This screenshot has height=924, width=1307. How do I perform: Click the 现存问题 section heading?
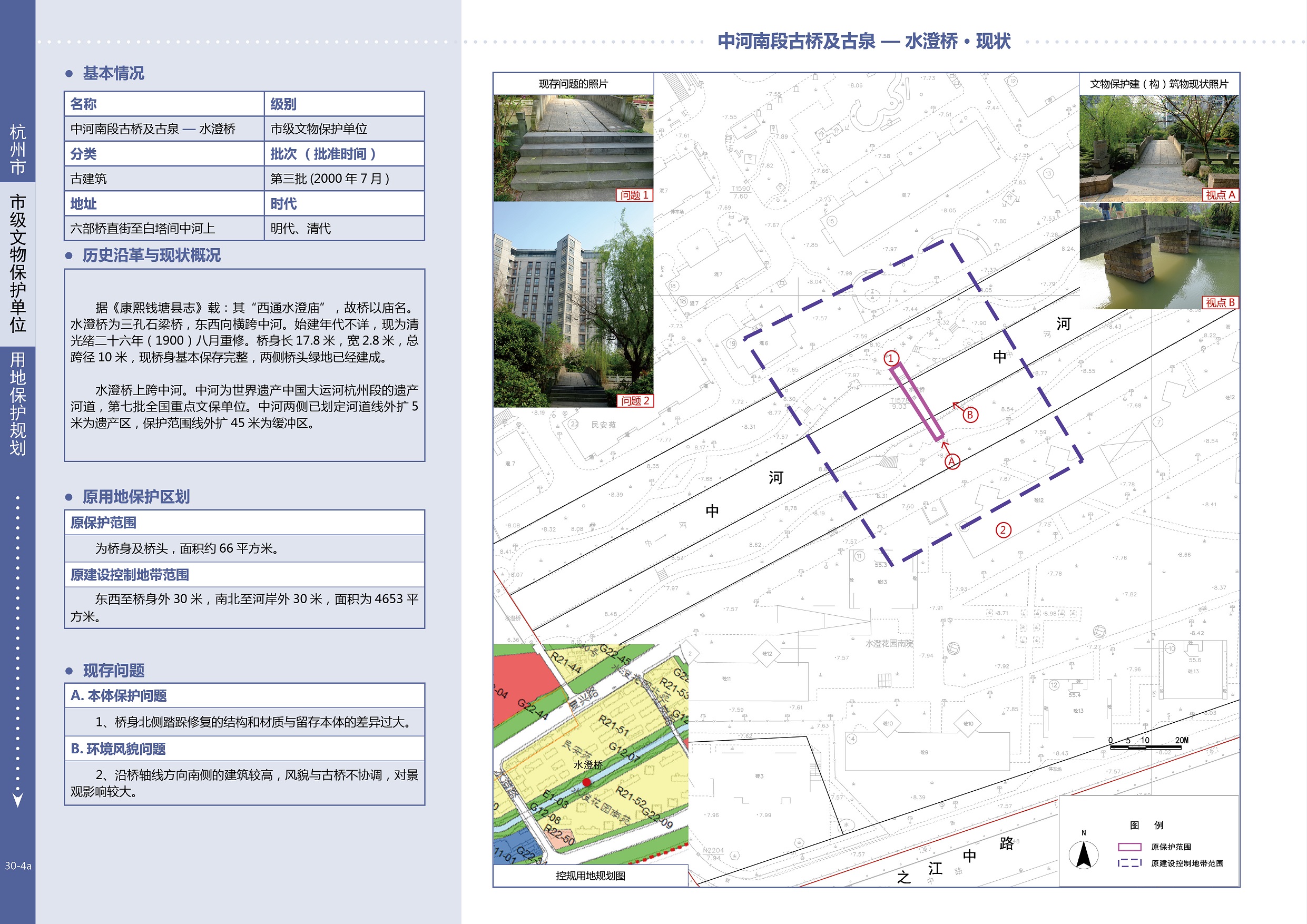pyautogui.click(x=113, y=671)
